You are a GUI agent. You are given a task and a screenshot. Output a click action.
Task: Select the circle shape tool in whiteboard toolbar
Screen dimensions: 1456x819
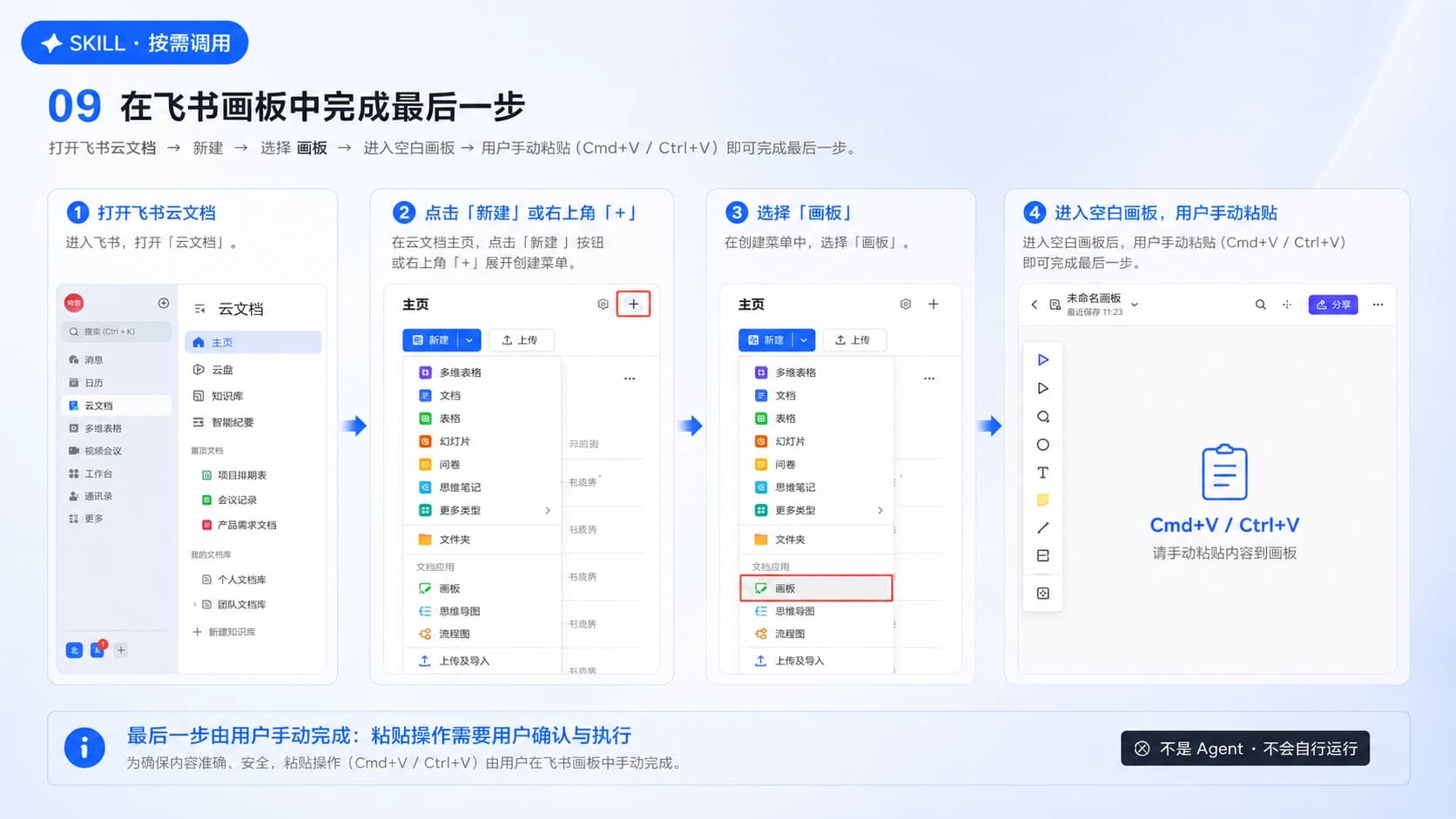click(x=1042, y=445)
